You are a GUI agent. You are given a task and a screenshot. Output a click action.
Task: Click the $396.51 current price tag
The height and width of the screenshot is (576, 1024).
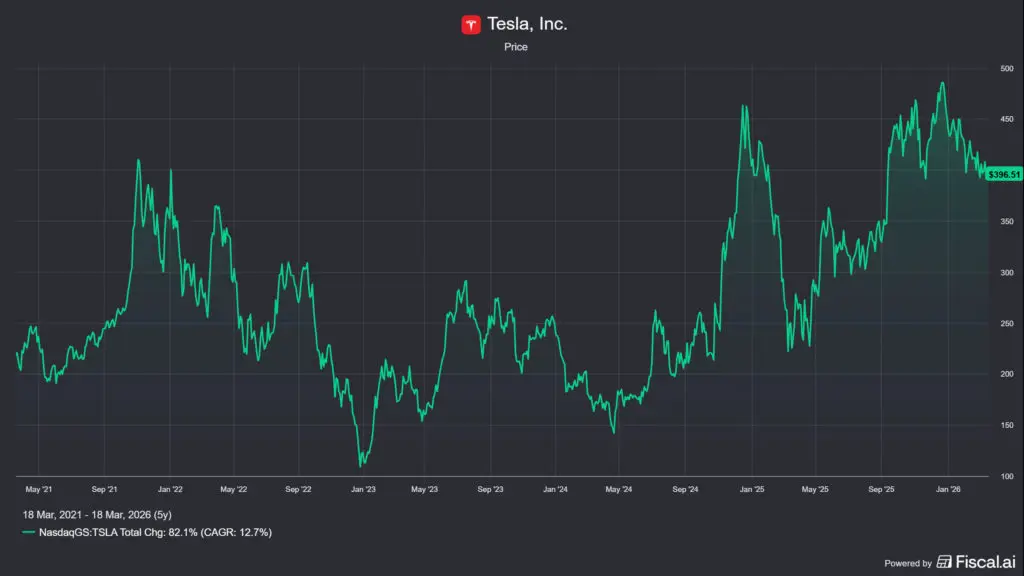coord(1004,174)
